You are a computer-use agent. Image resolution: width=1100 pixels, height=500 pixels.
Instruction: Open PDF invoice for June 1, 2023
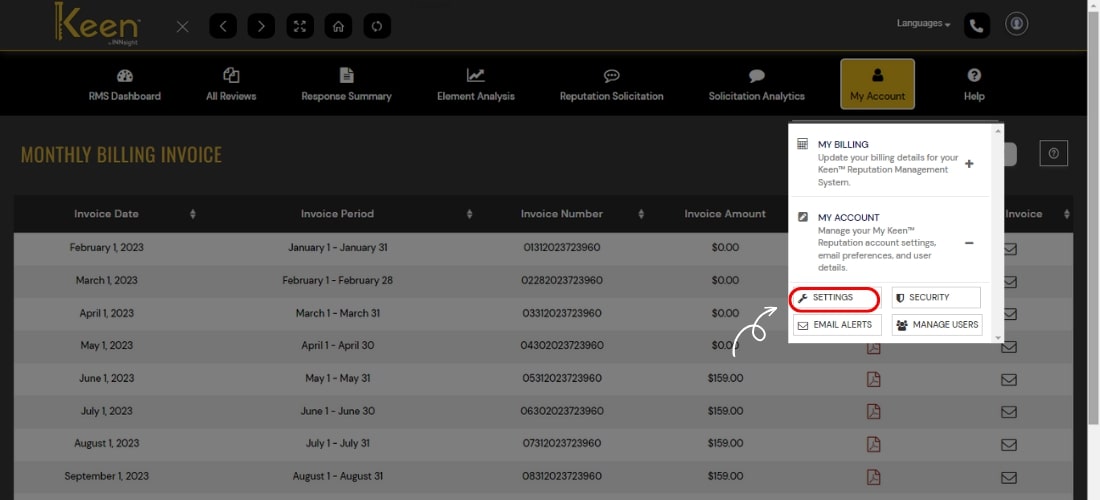873,378
